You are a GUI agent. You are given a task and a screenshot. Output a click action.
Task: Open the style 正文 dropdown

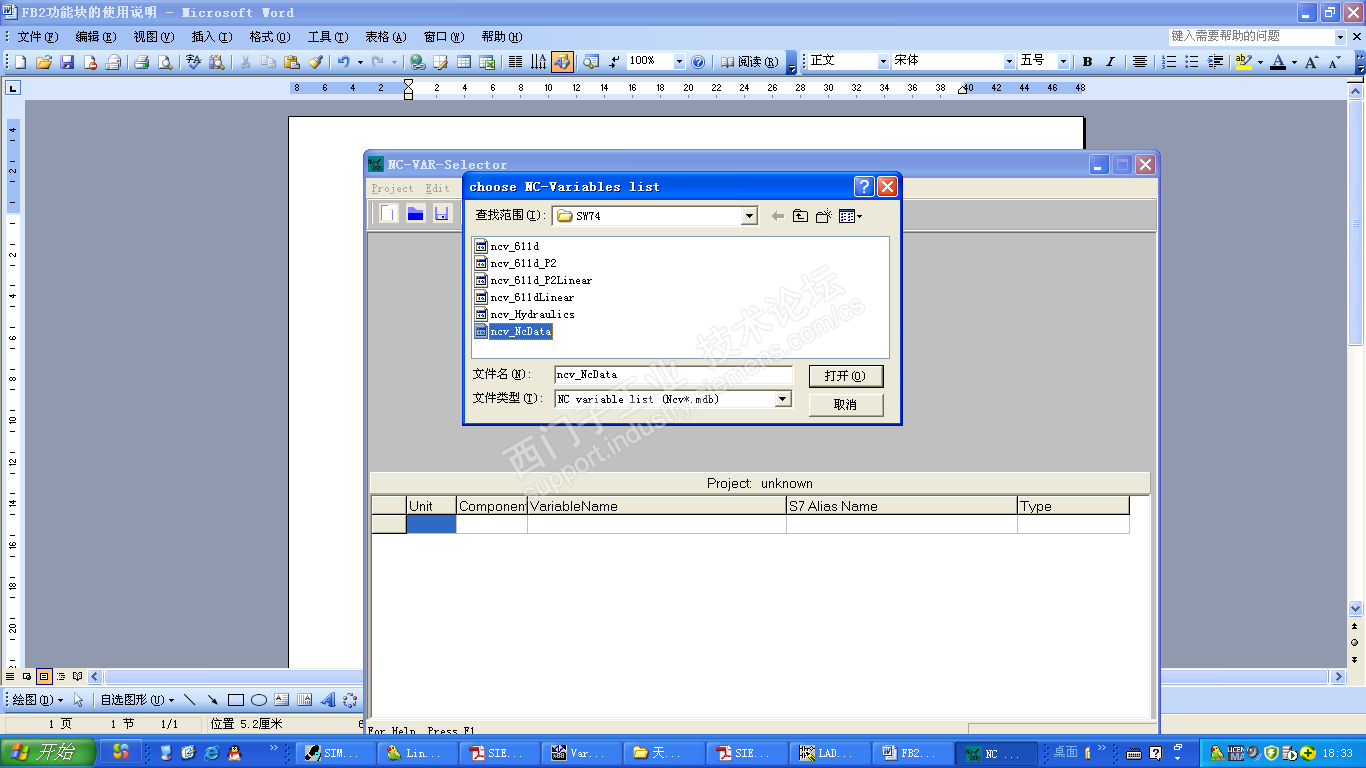click(883, 62)
